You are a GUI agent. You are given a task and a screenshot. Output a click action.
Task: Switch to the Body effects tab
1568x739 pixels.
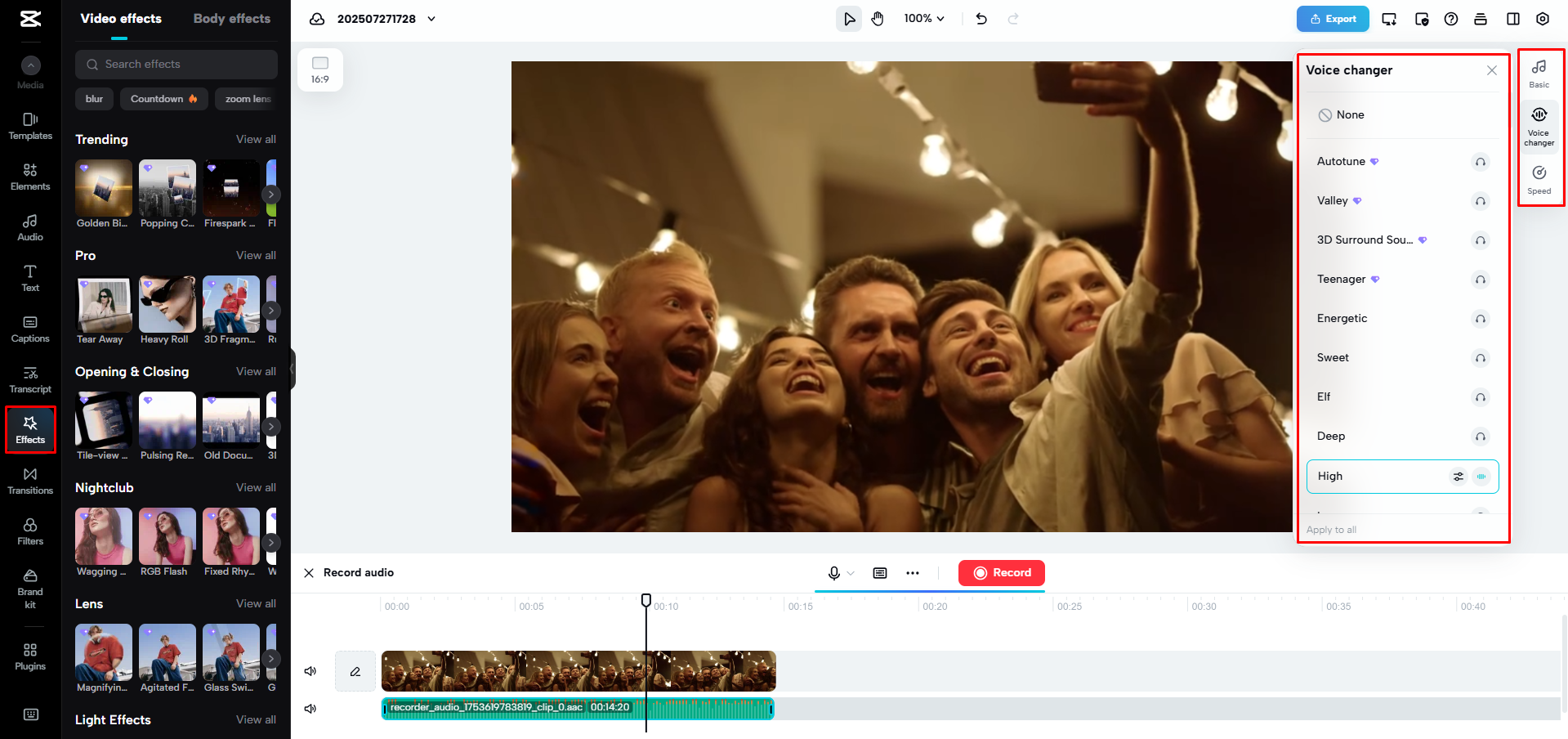(231, 18)
